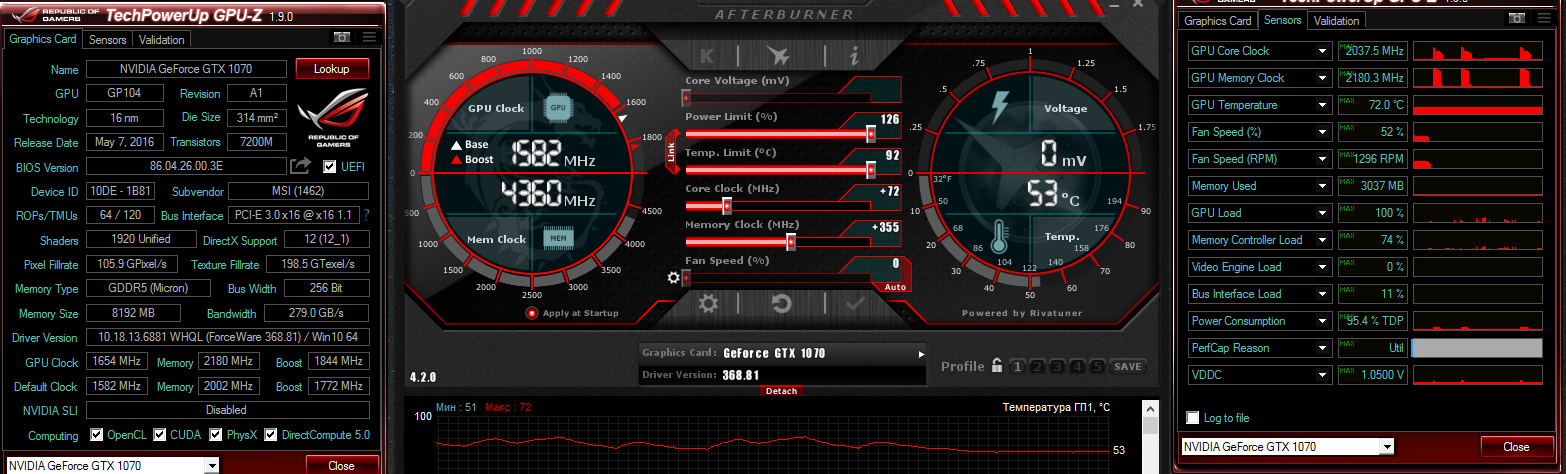Switch to Graphics Card tab in right GPU-Z window

[1218, 20]
